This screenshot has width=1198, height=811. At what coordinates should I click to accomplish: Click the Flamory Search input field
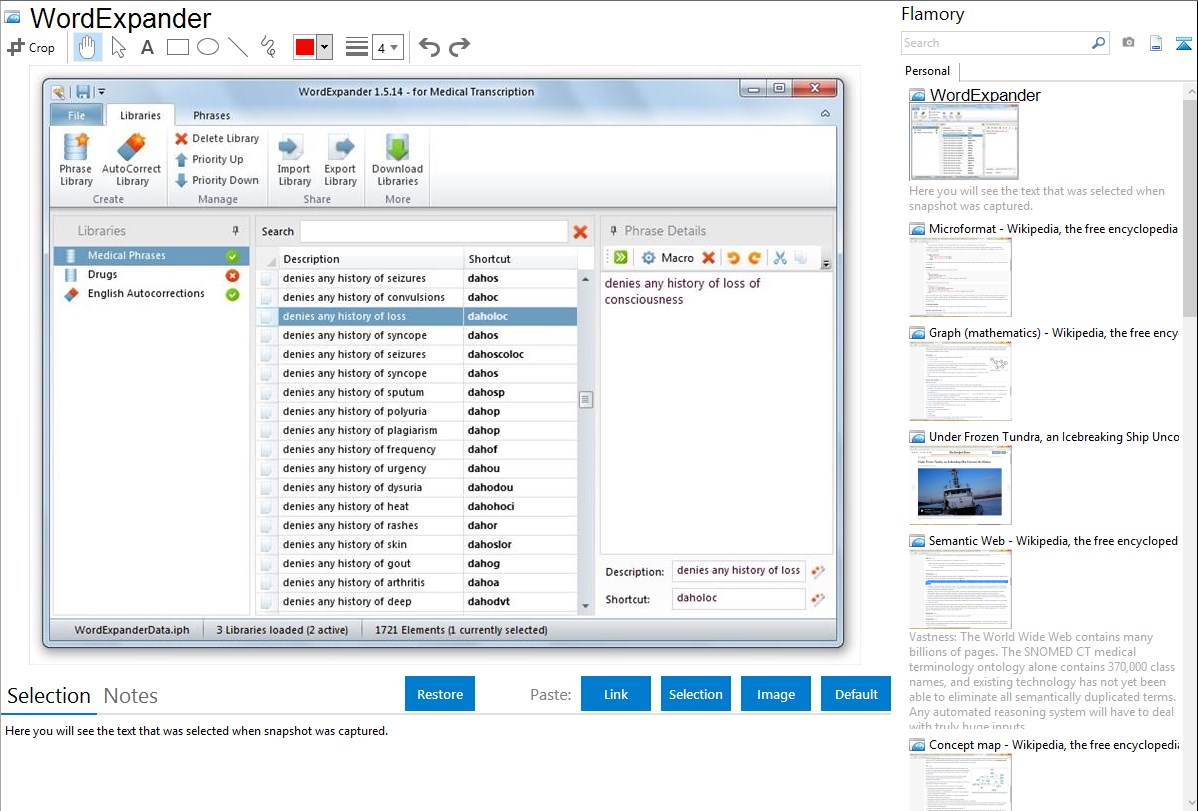pyautogui.click(x=996, y=43)
